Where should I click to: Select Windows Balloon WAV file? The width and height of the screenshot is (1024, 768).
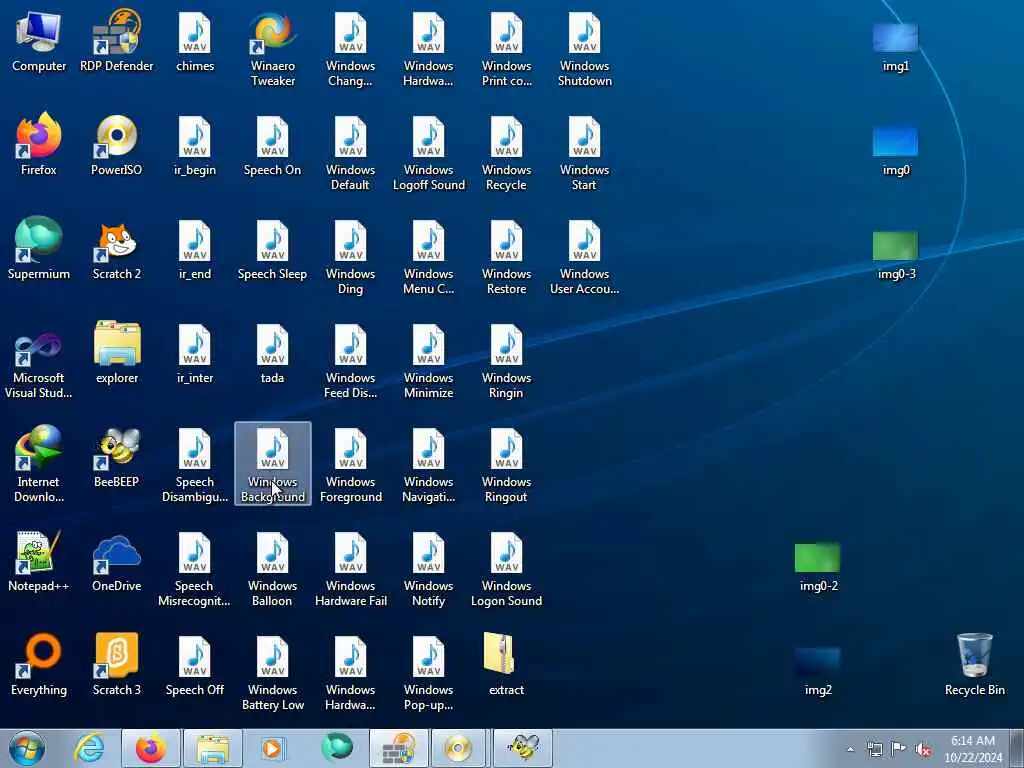click(x=272, y=569)
